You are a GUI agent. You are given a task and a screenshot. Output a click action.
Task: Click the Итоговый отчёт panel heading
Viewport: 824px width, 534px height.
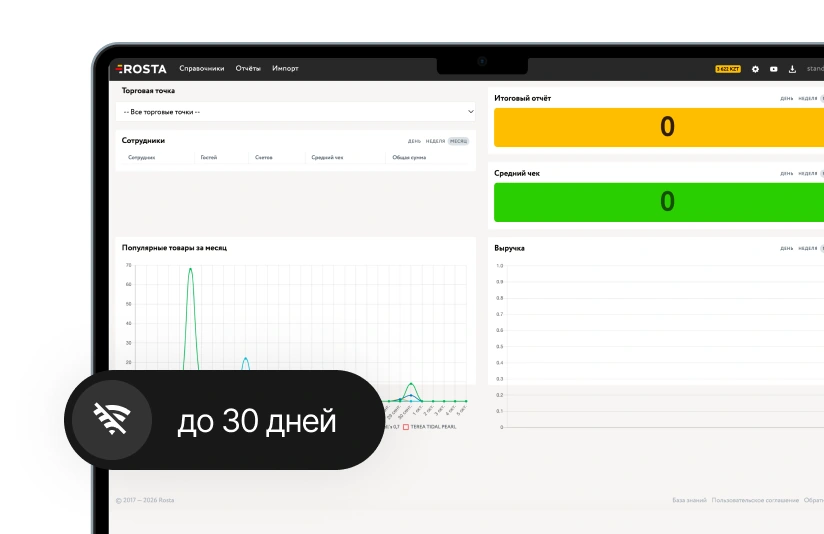click(x=522, y=98)
